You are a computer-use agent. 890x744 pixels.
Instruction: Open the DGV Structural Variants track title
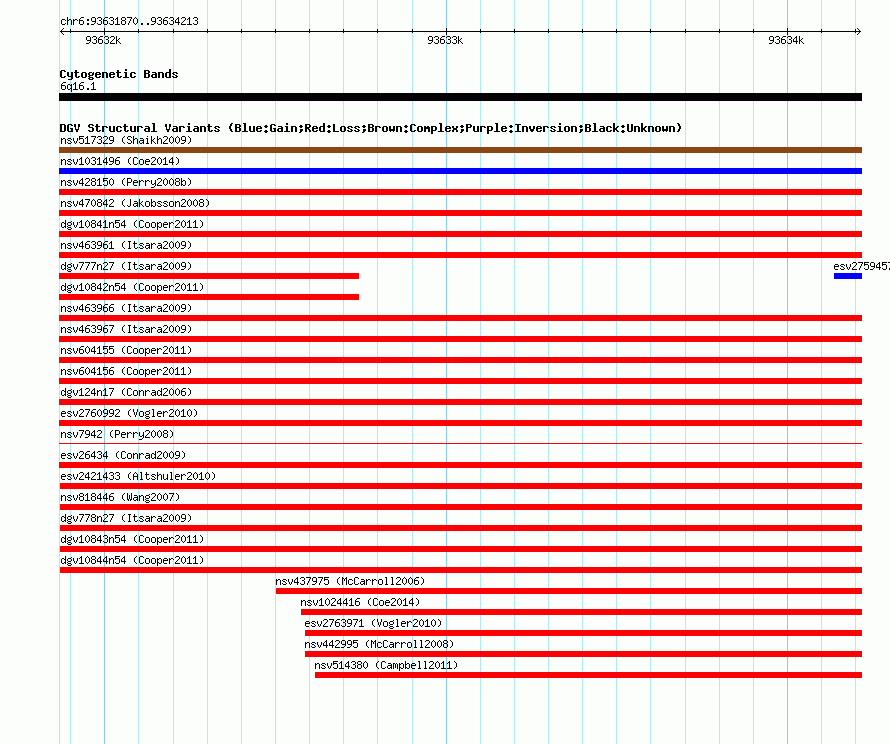371,128
